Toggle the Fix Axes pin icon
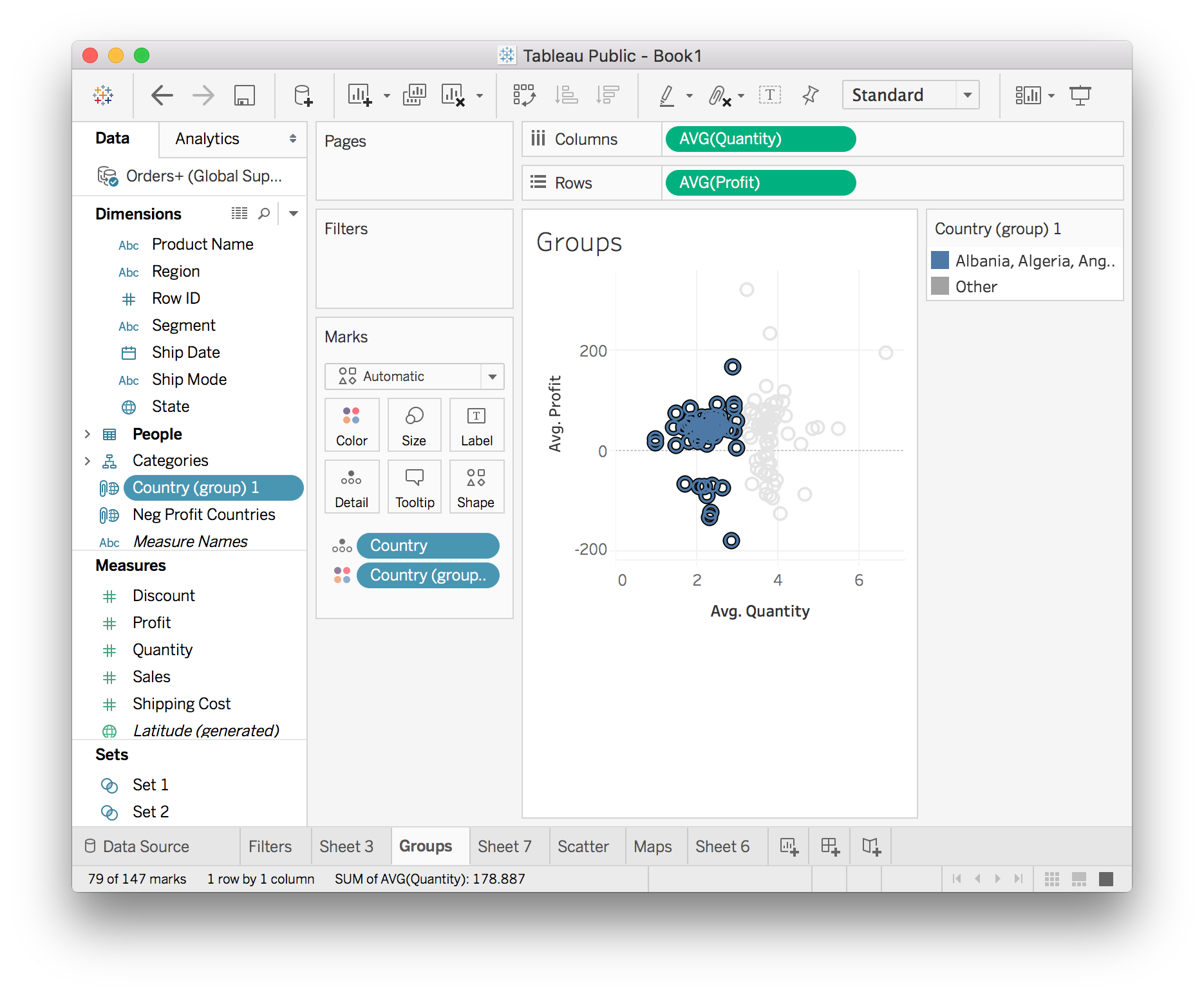1204x995 pixels. 810,95
